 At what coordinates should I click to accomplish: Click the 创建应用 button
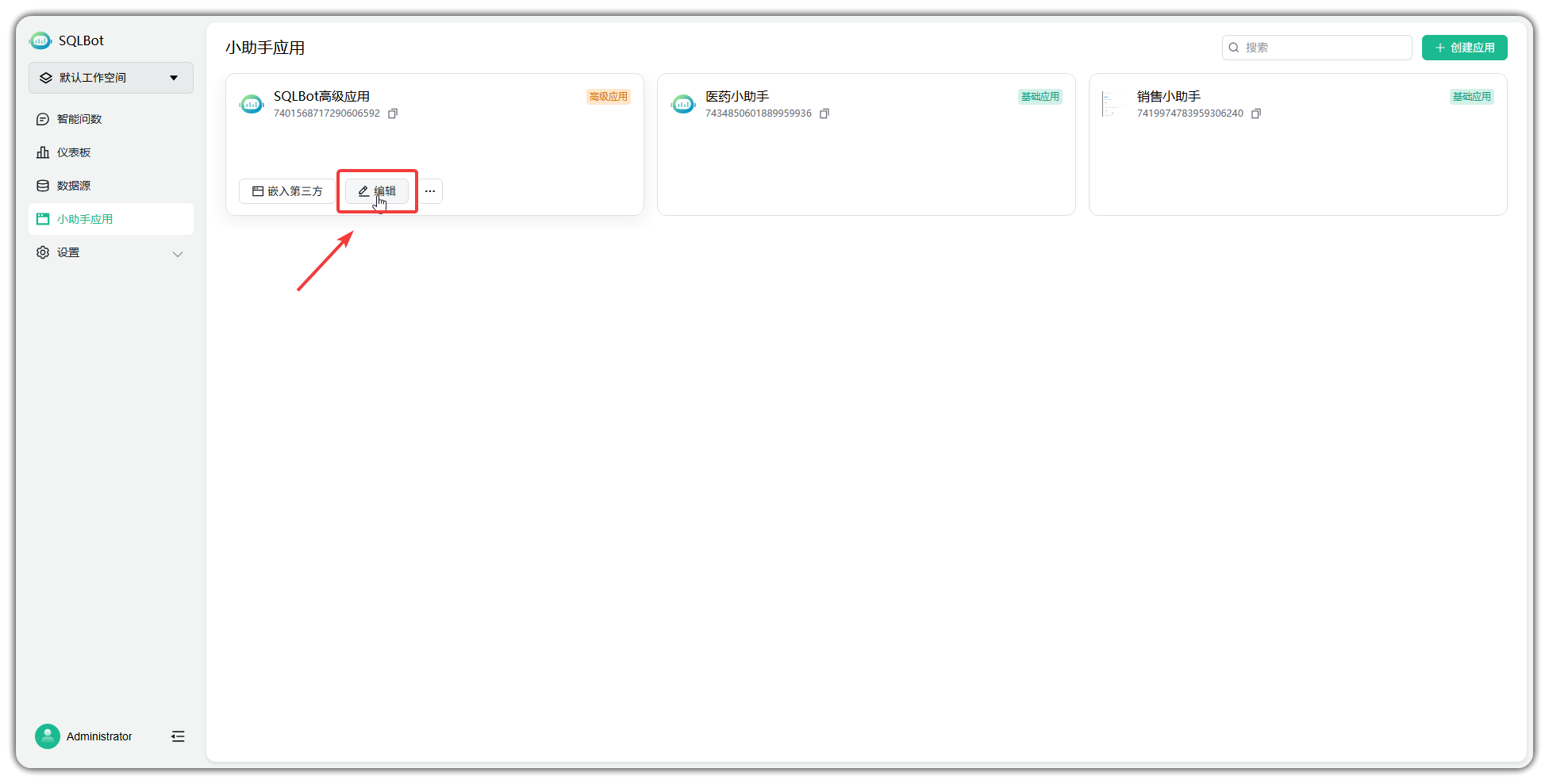(1464, 48)
